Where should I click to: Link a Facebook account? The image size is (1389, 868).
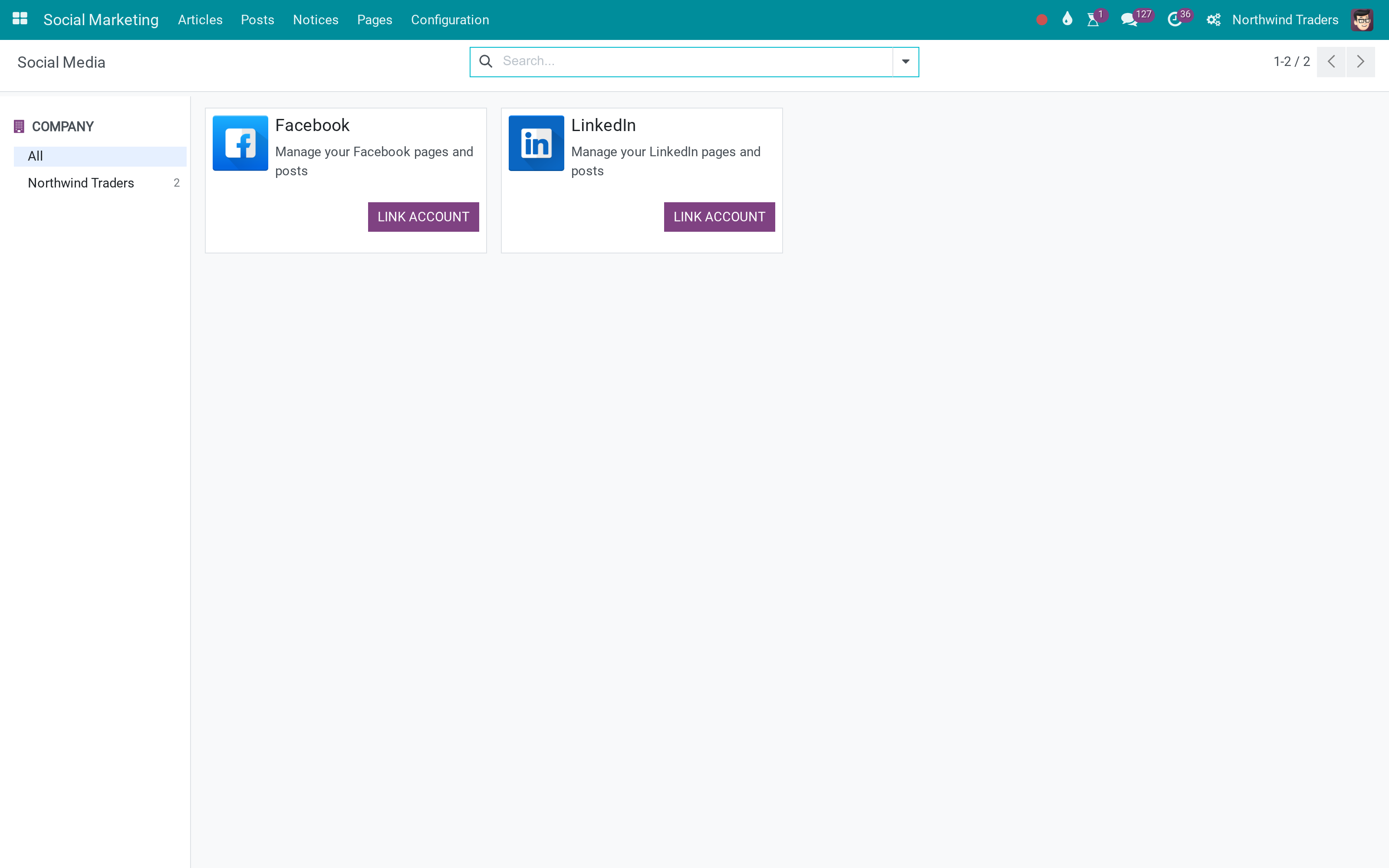[x=424, y=217]
